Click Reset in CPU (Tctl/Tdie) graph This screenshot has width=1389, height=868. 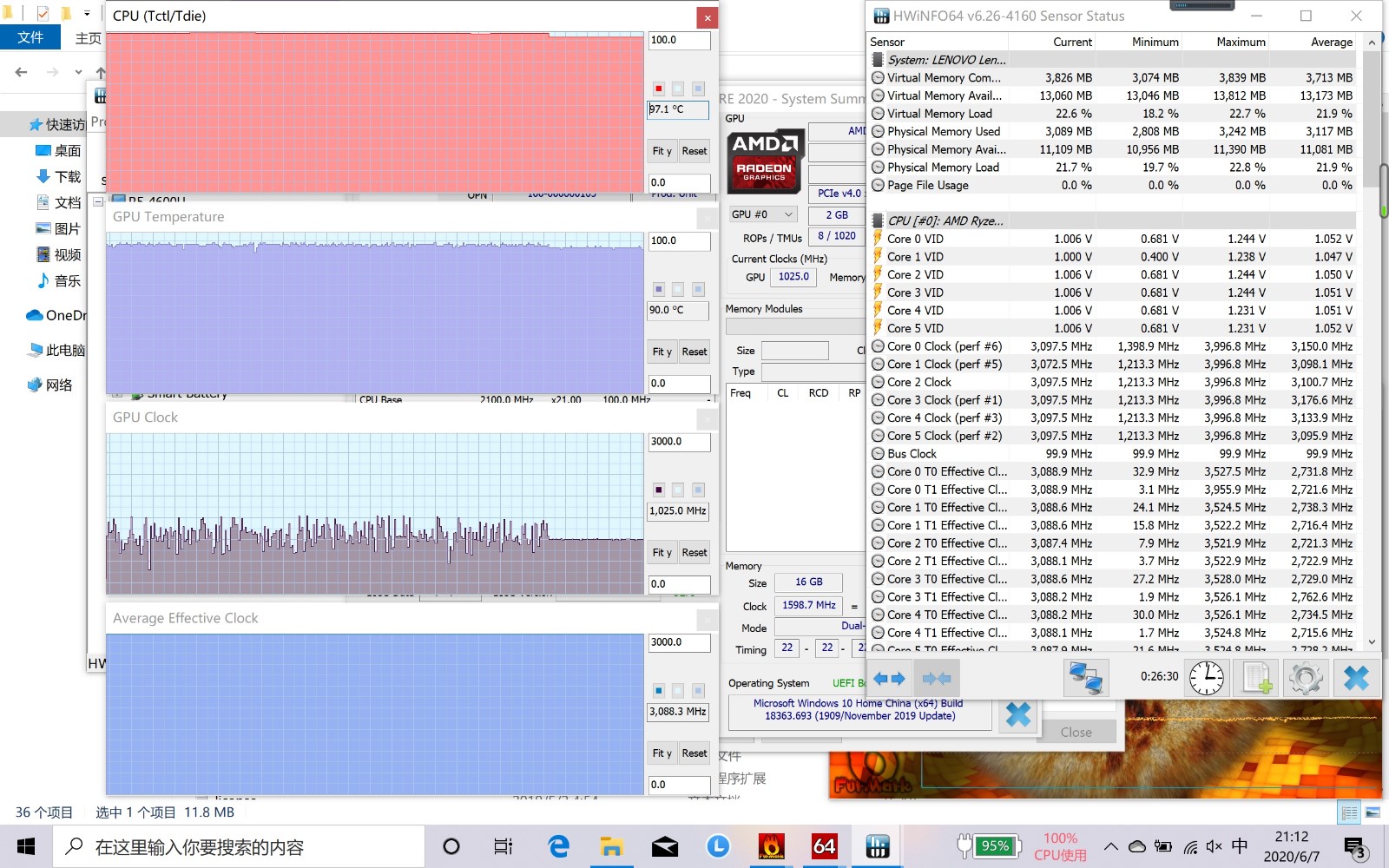pos(694,151)
